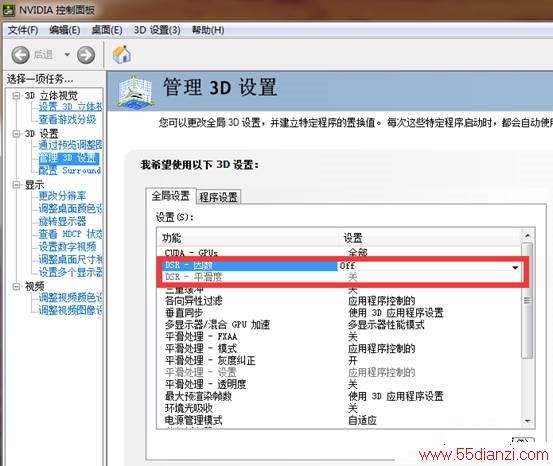Open 旋转显示器 link
Image resolution: width=553 pixels, height=466 pixels.
[62, 221]
